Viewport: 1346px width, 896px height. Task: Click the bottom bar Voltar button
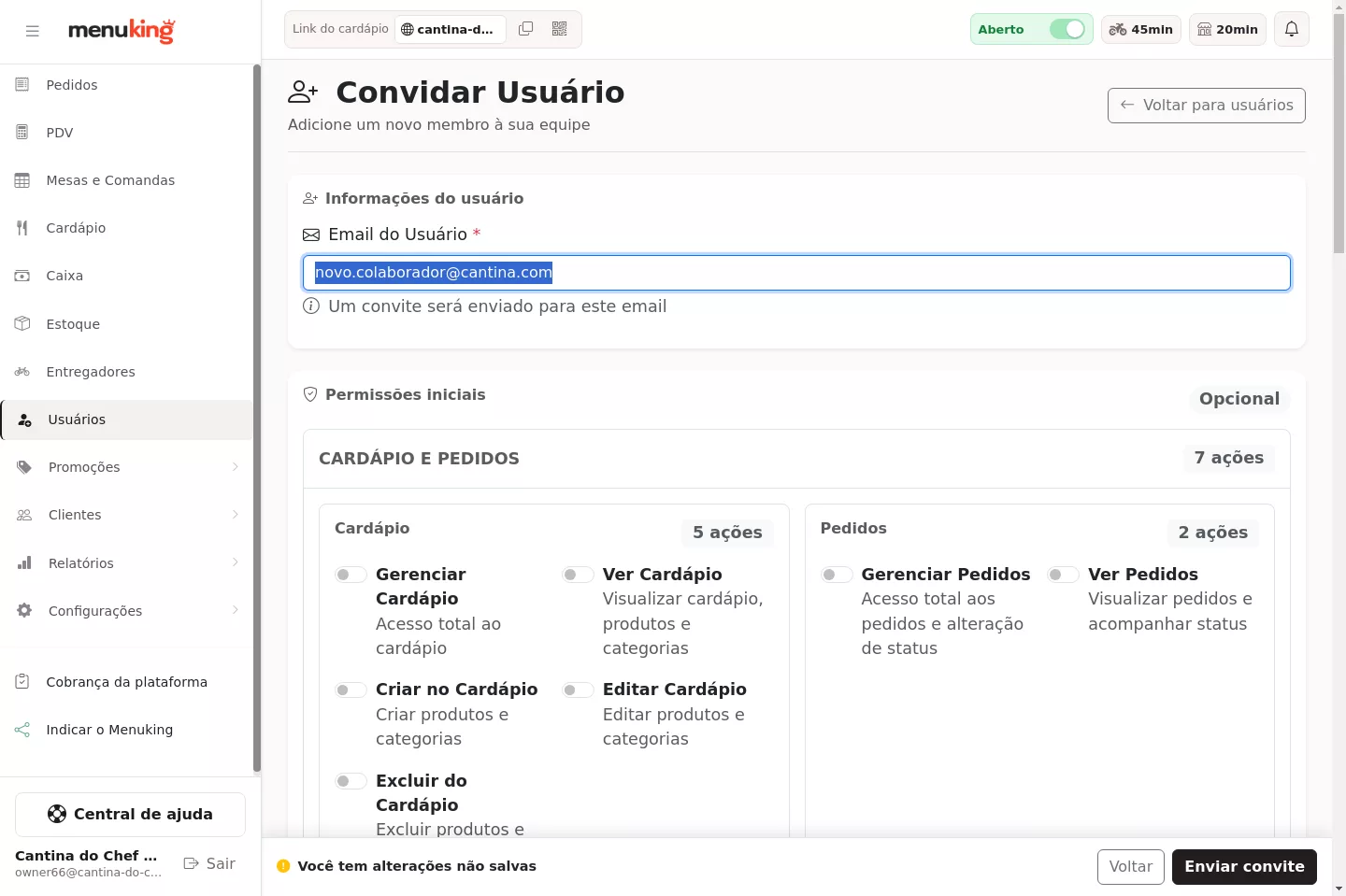click(1131, 867)
